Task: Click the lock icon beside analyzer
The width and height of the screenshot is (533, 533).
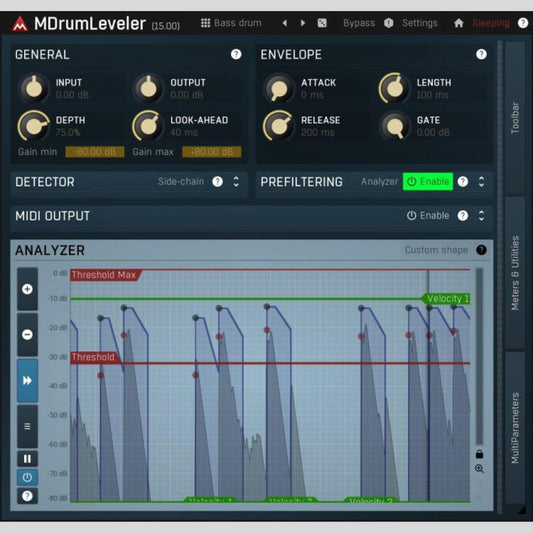Action: 479,454
